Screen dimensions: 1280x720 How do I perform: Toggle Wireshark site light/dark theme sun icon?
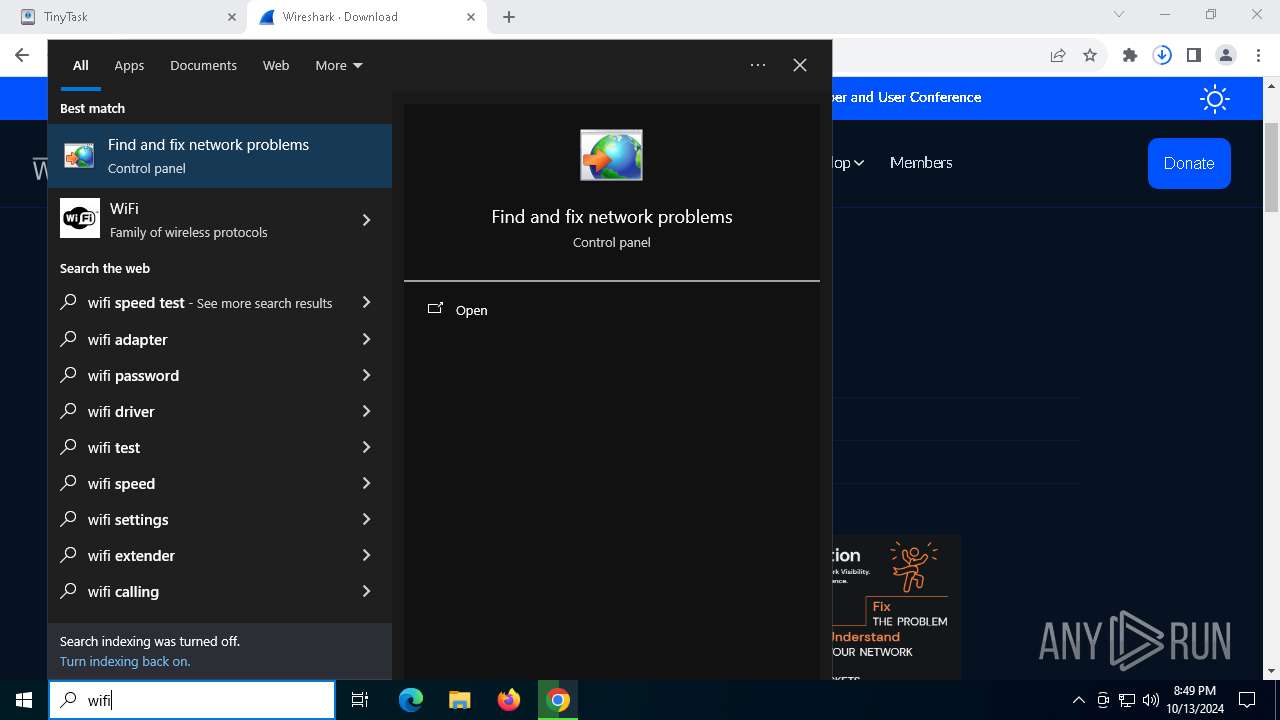1215,98
